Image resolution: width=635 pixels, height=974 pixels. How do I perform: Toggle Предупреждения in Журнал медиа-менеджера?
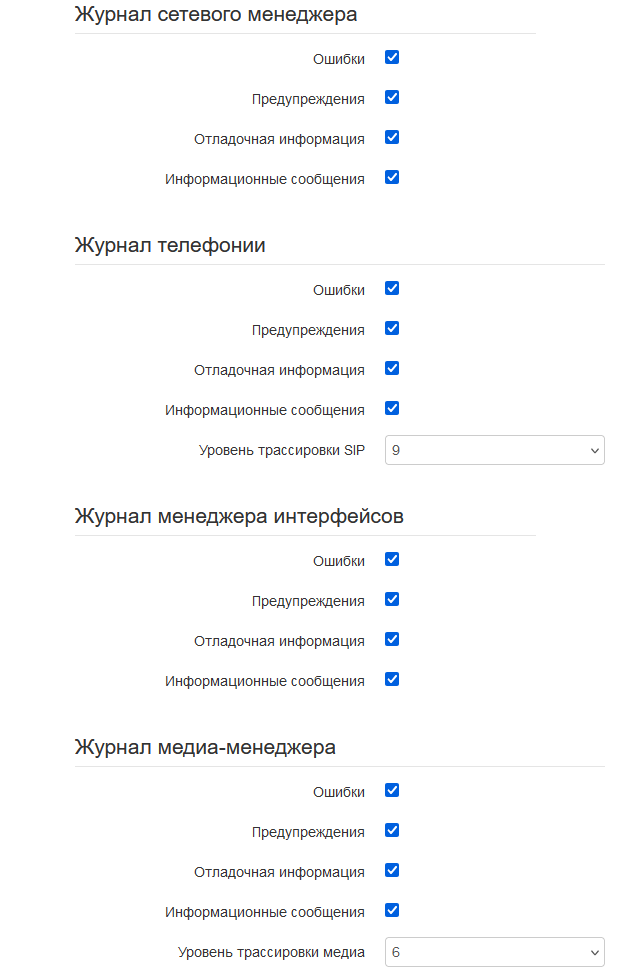[392, 831]
